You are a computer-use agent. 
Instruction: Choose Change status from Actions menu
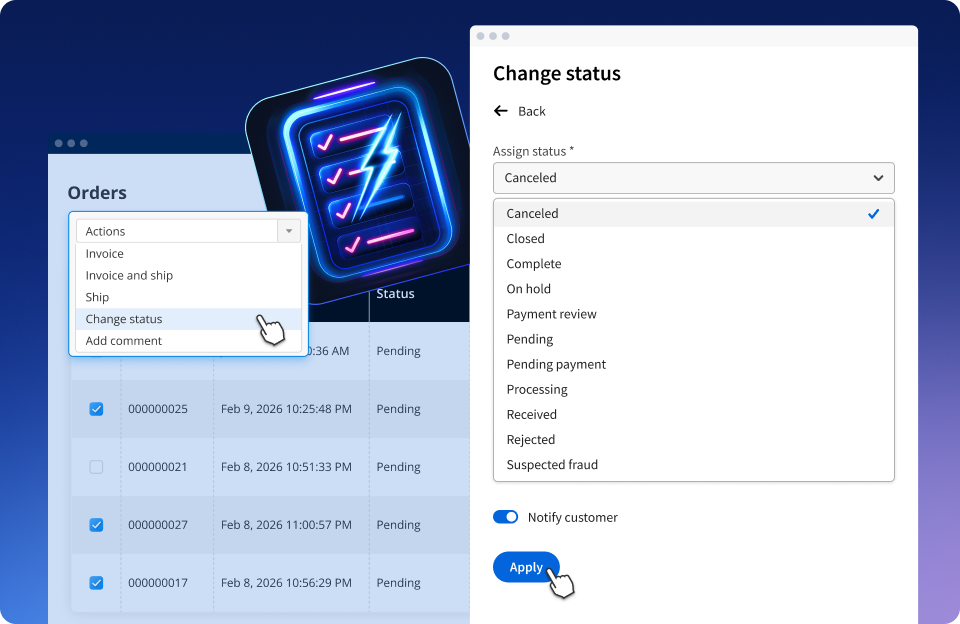pyautogui.click(x=189, y=319)
